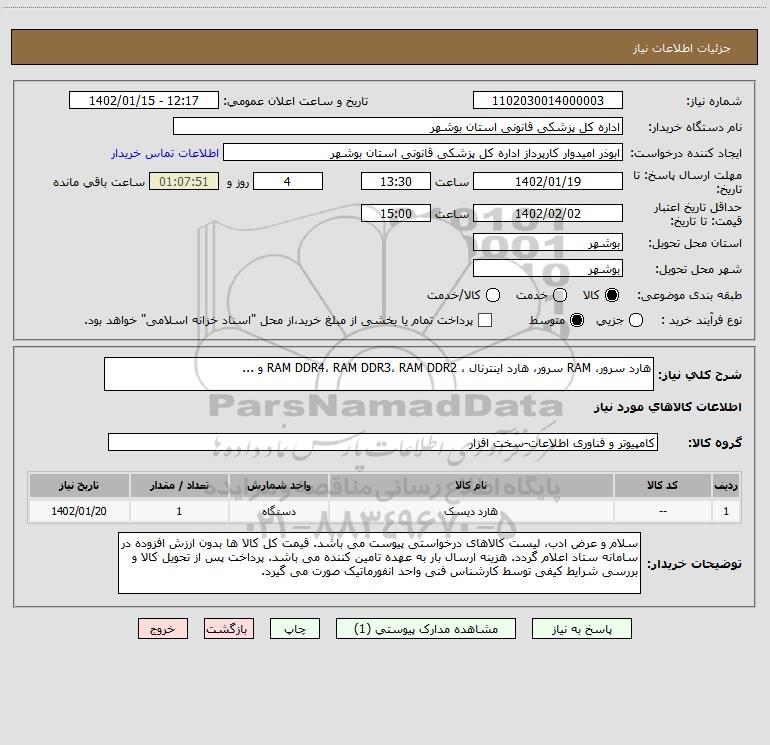Select the متوسط purchase type radio

point(577,320)
